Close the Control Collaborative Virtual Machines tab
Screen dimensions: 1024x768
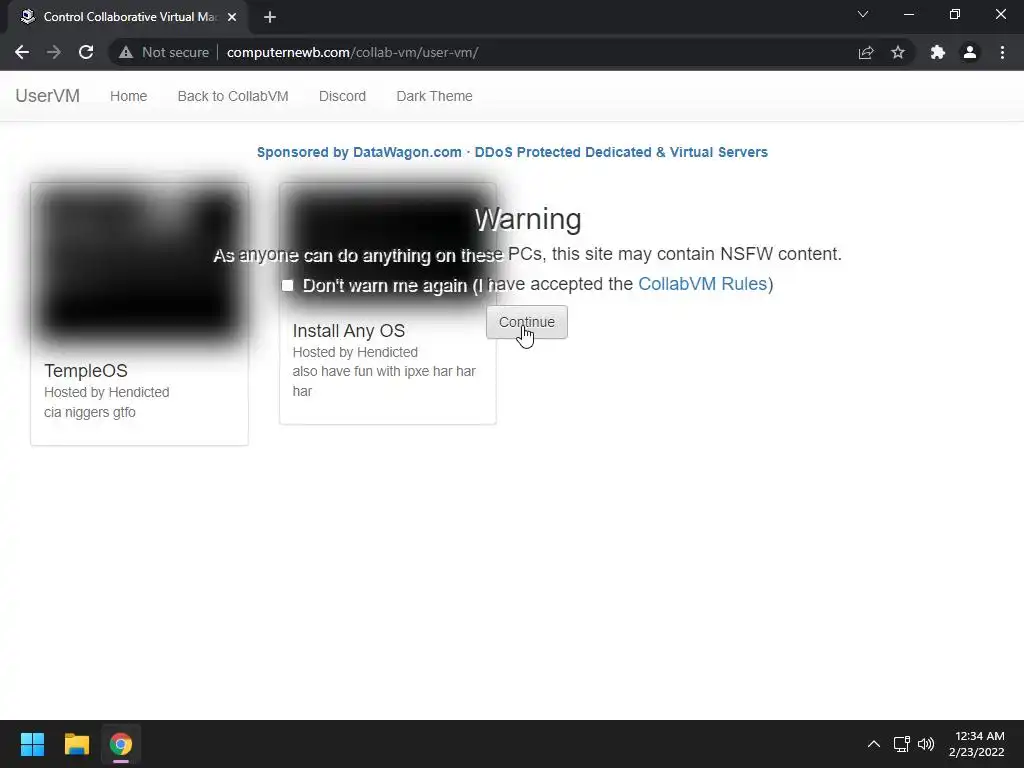click(232, 17)
